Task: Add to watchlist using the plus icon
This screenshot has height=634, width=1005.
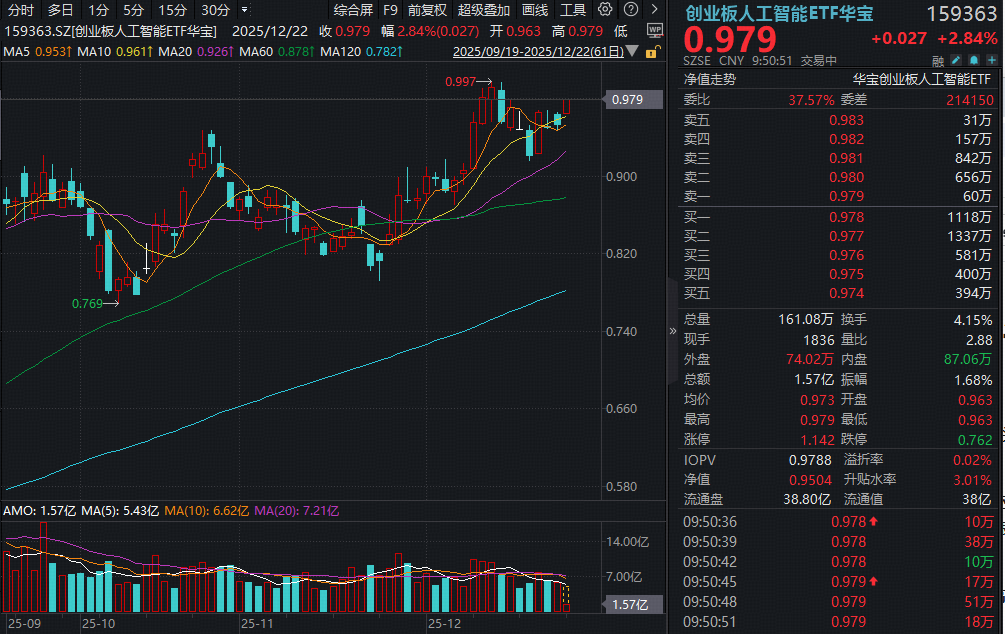Action: click(991, 61)
